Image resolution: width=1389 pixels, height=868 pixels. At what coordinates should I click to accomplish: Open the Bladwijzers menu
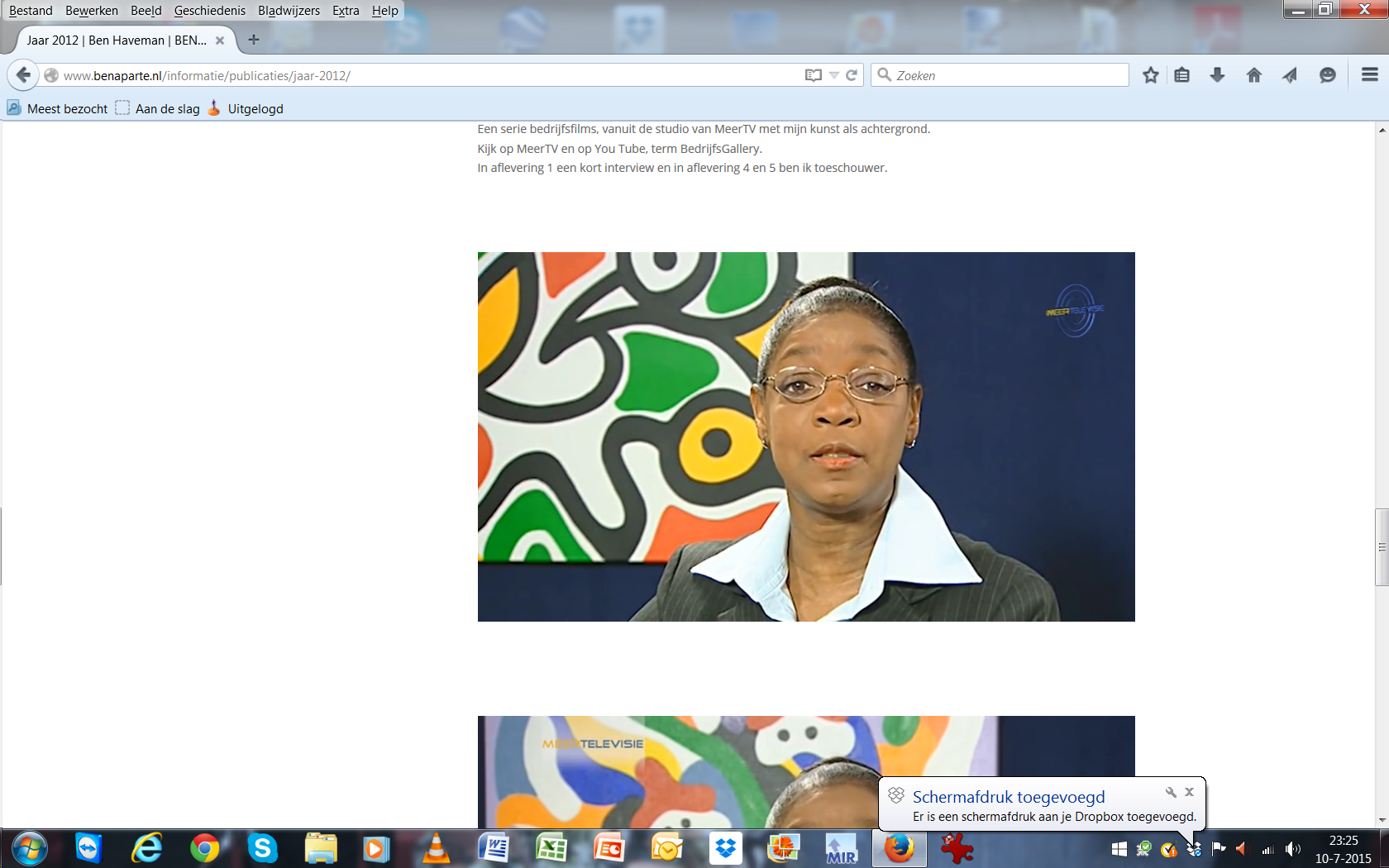pyautogui.click(x=289, y=11)
